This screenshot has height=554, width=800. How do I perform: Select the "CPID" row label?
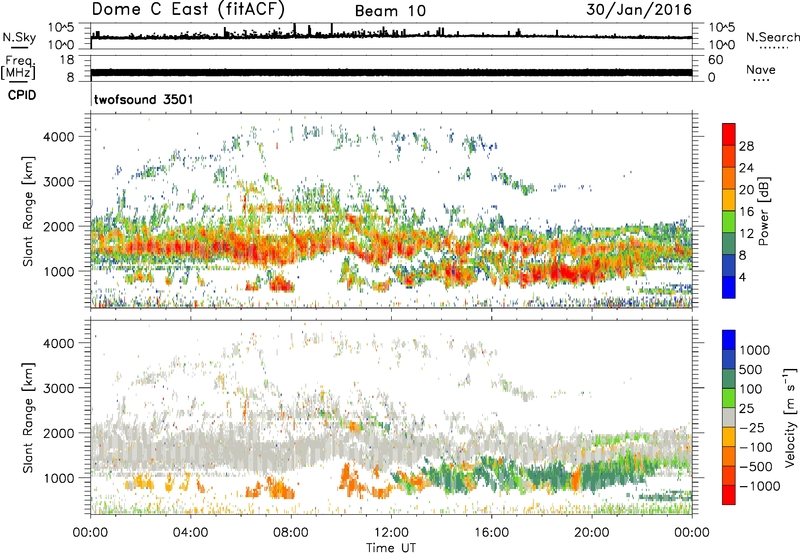(22, 95)
